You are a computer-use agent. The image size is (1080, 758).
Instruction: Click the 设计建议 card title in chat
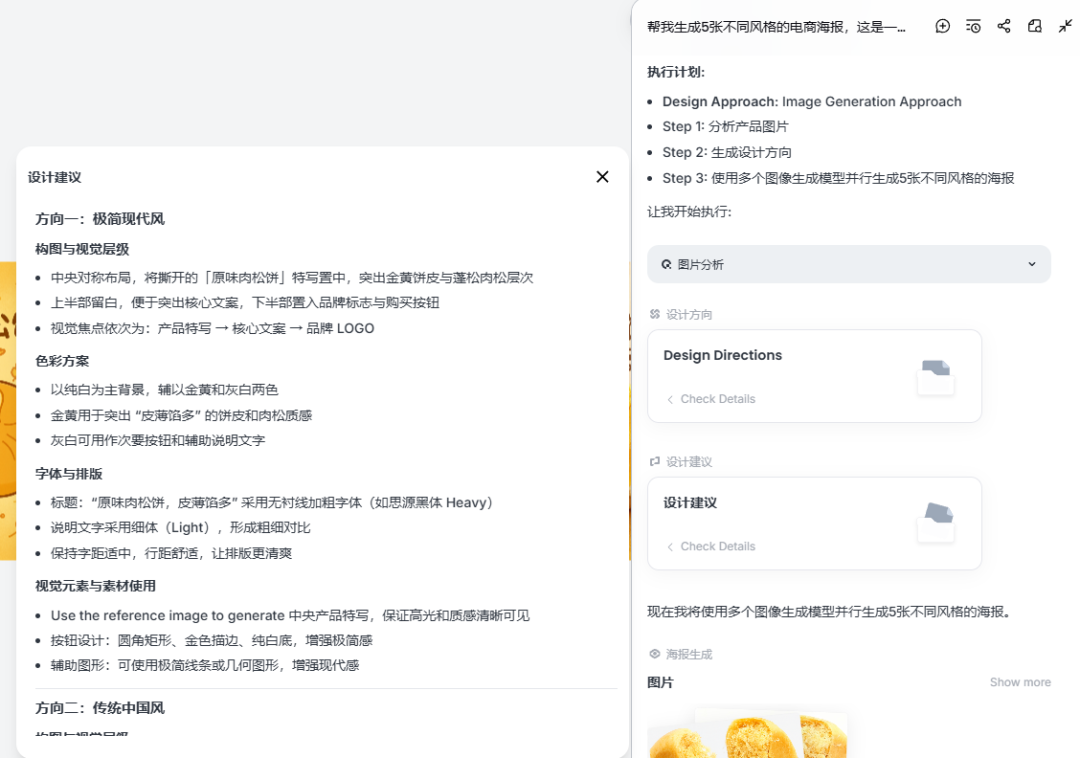click(x=689, y=503)
